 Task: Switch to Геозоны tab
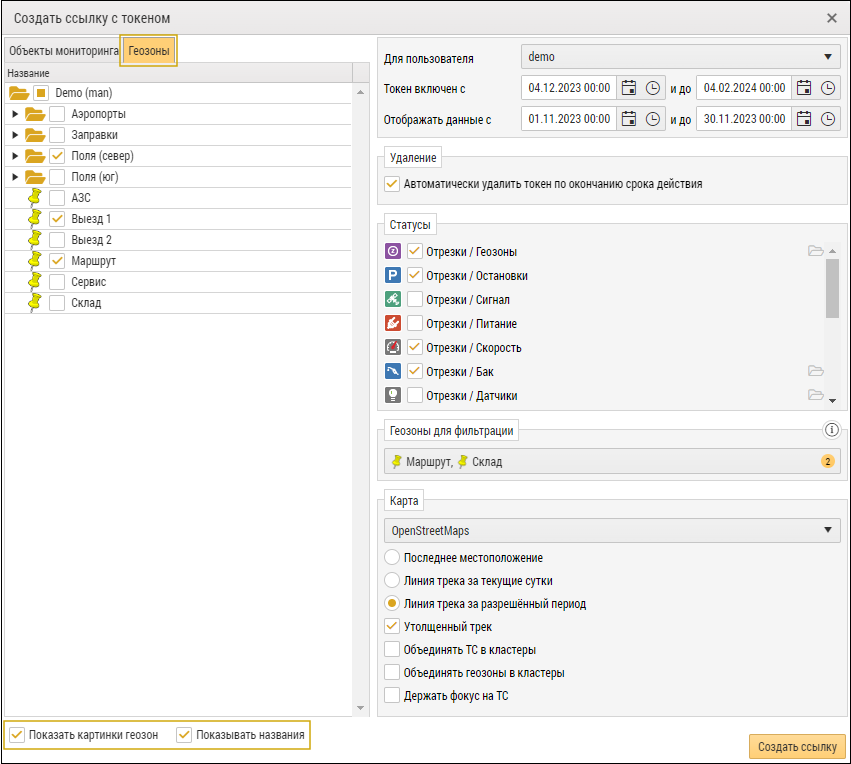click(x=149, y=51)
